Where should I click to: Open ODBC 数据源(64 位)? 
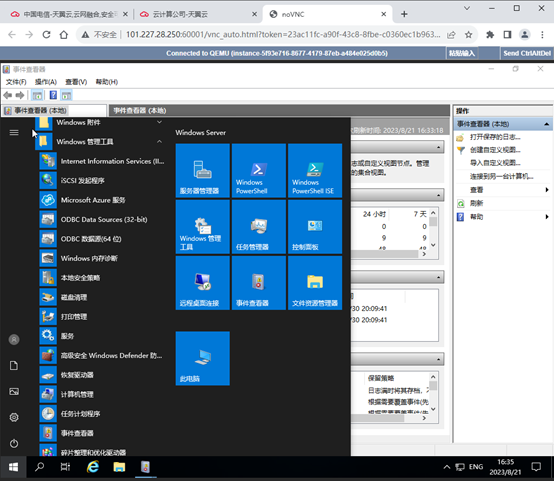102,239
